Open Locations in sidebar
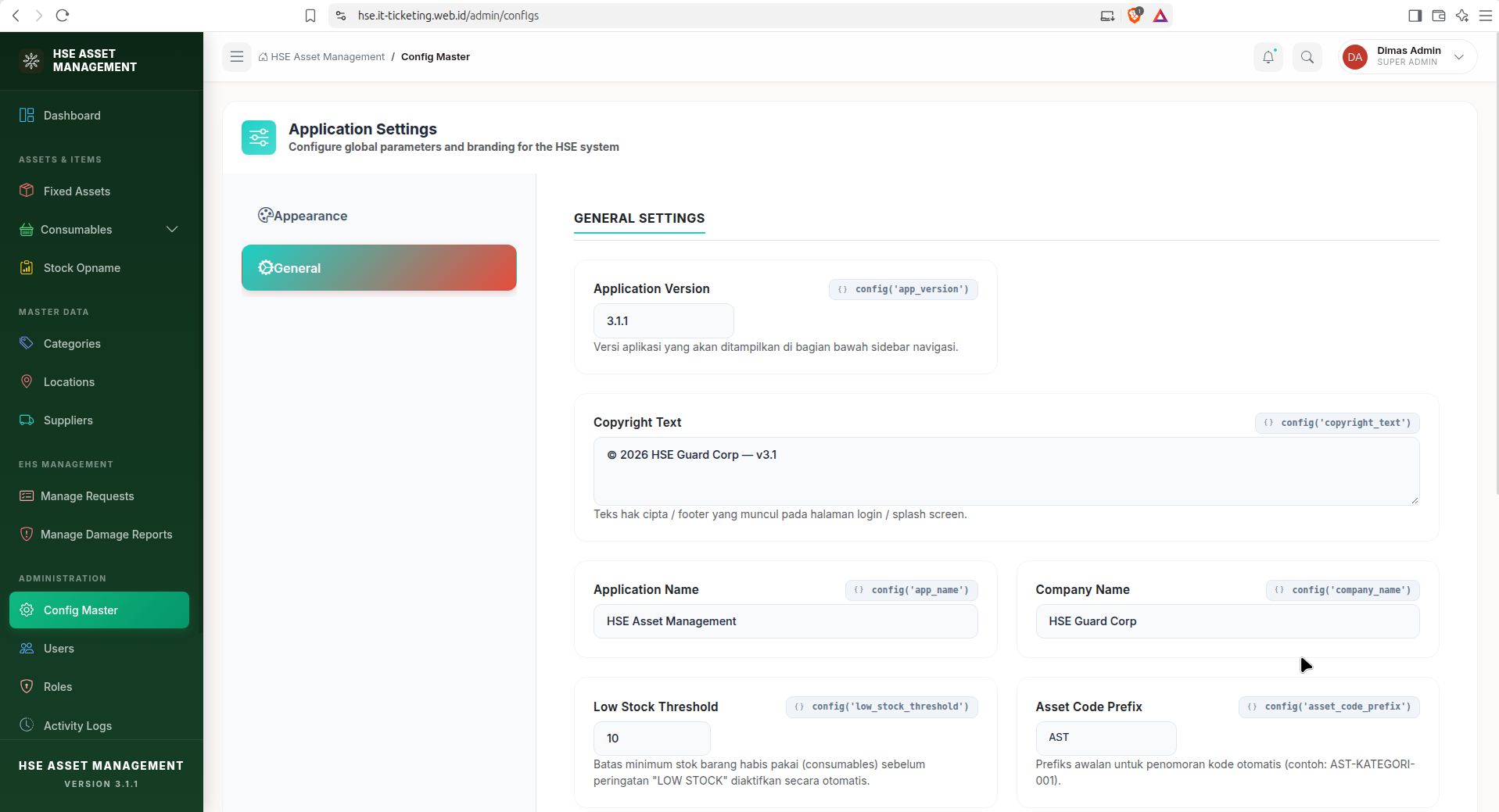 (99, 382)
